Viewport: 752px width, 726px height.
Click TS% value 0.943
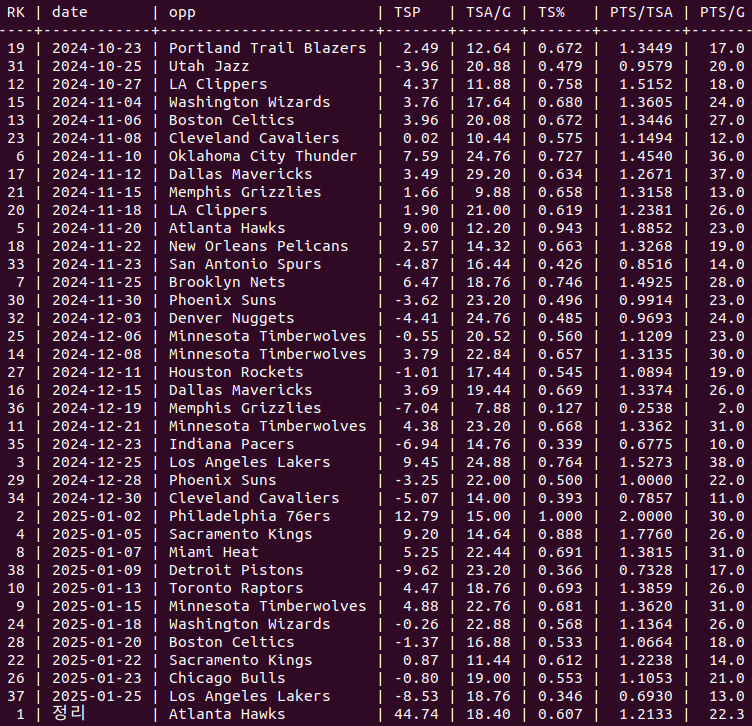coord(560,228)
